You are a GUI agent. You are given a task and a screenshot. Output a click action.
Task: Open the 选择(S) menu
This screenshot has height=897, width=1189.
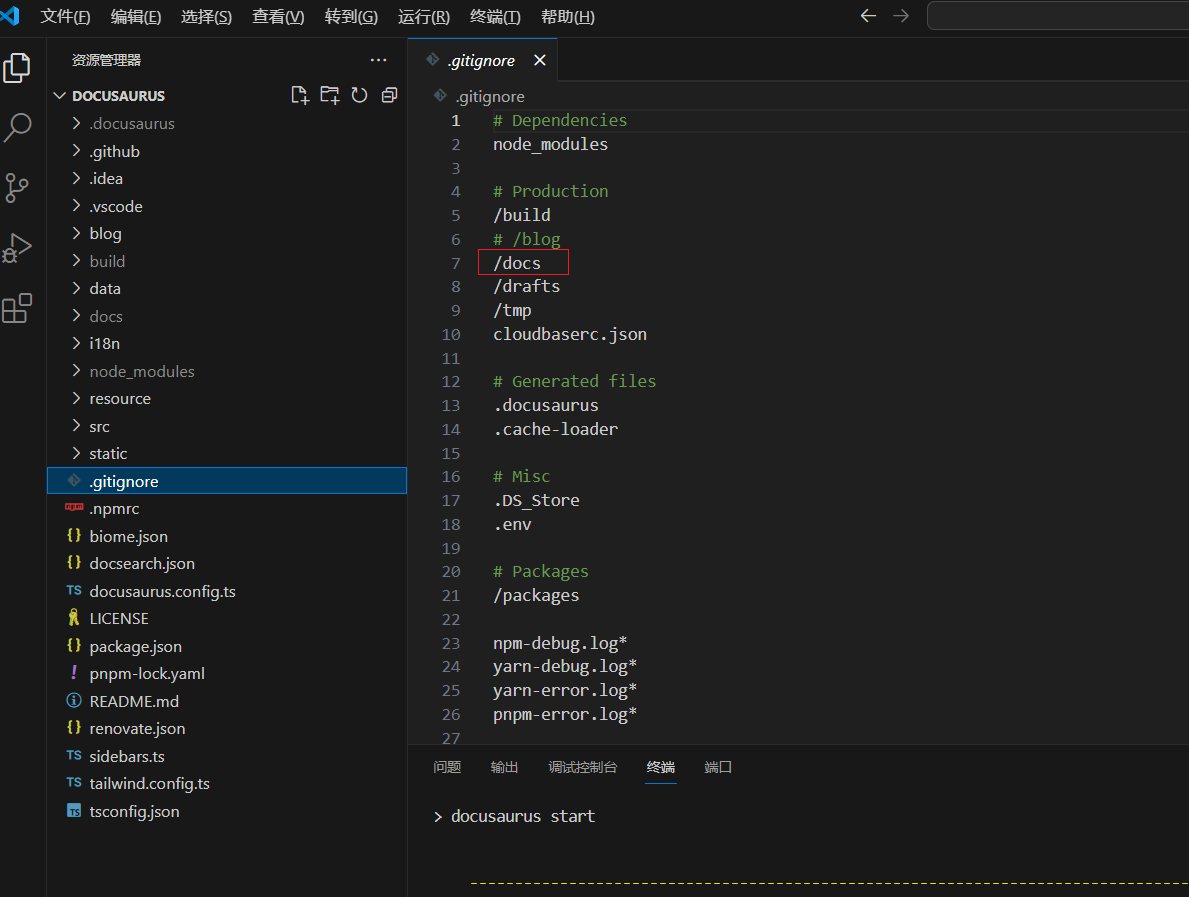(x=206, y=17)
